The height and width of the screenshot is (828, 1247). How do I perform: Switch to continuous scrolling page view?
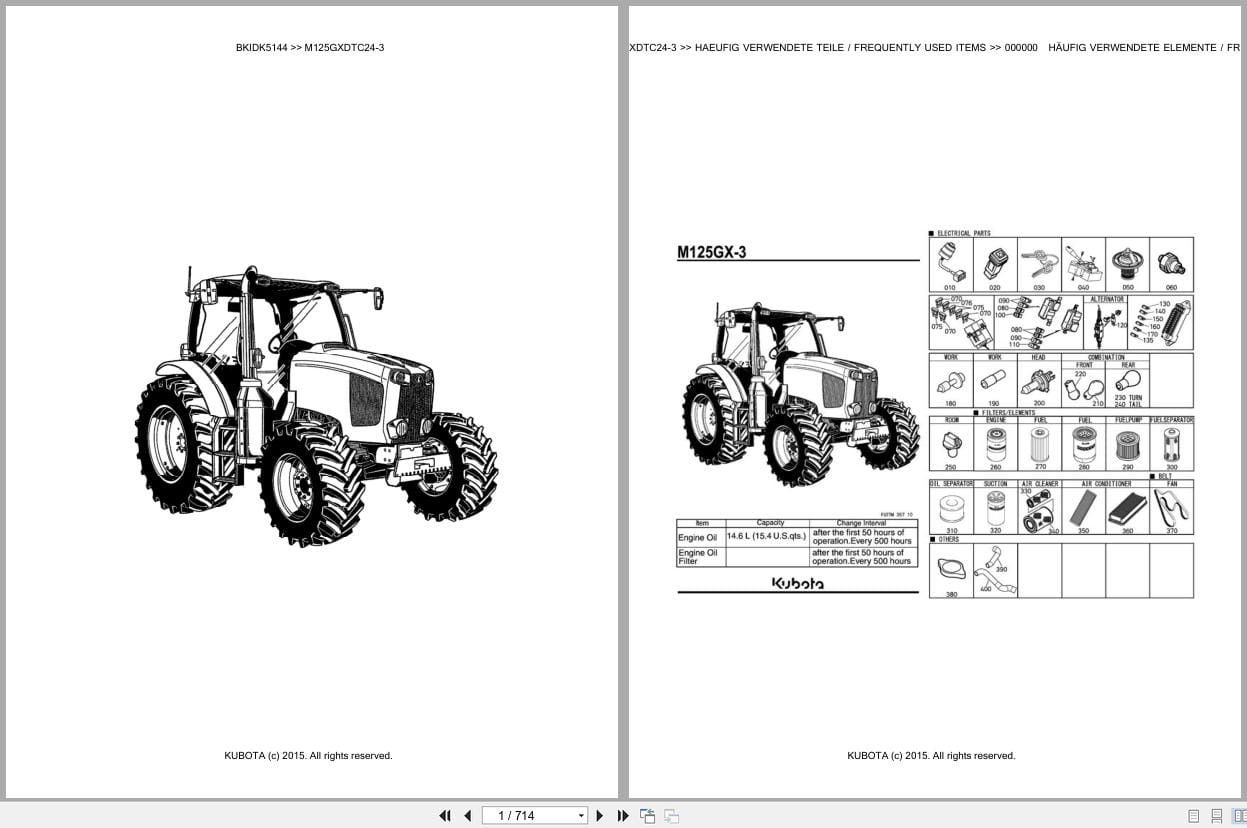1217,816
